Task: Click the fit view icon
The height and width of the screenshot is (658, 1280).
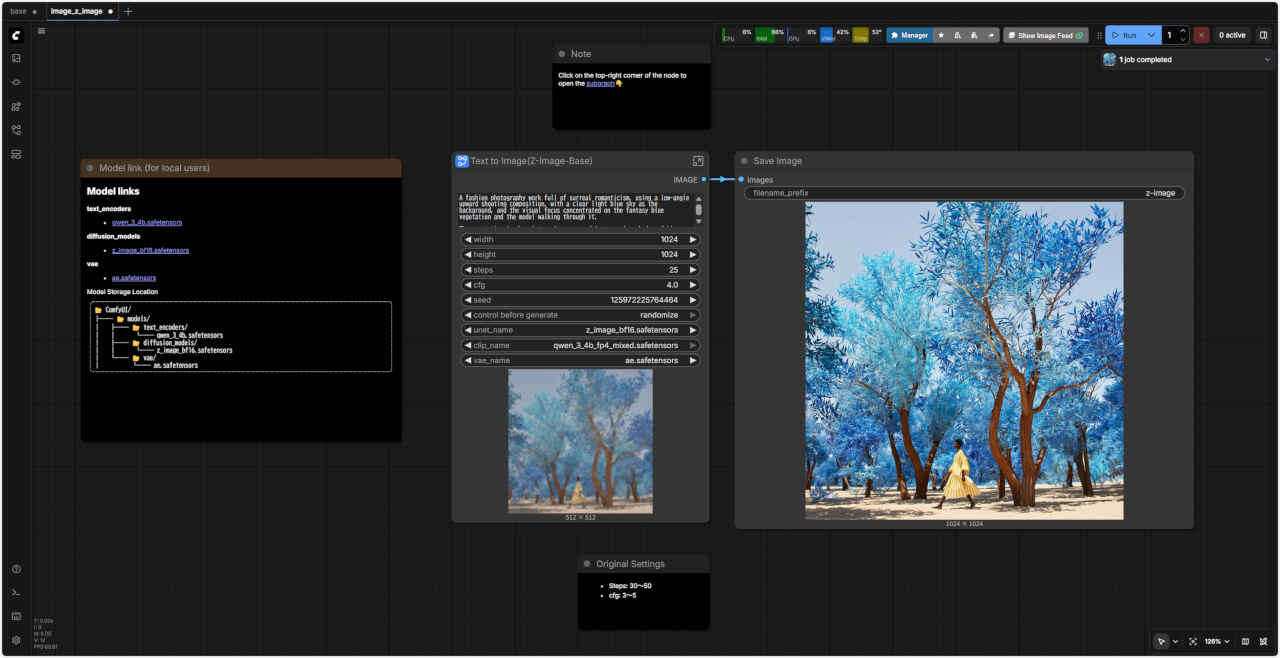Action: point(1193,641)
